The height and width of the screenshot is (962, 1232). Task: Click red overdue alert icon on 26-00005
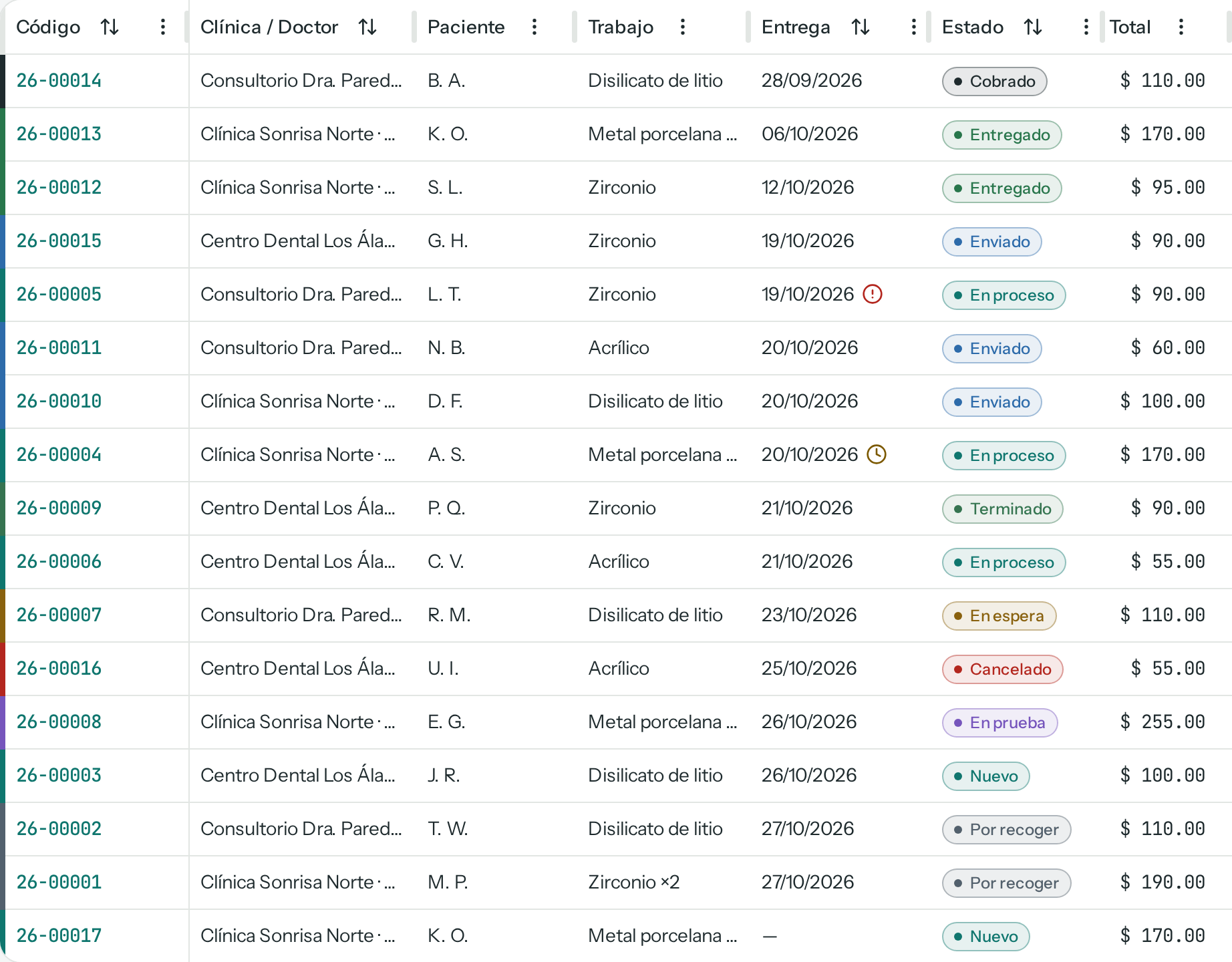(x=873, y=294)
